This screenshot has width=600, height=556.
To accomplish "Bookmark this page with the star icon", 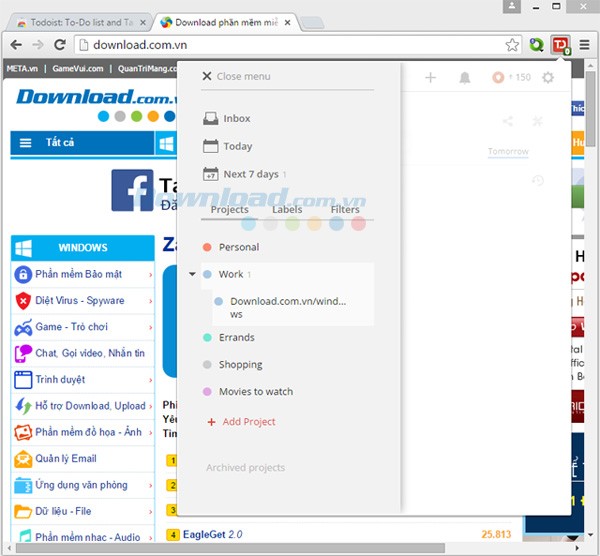I will (x=512, y=44).
